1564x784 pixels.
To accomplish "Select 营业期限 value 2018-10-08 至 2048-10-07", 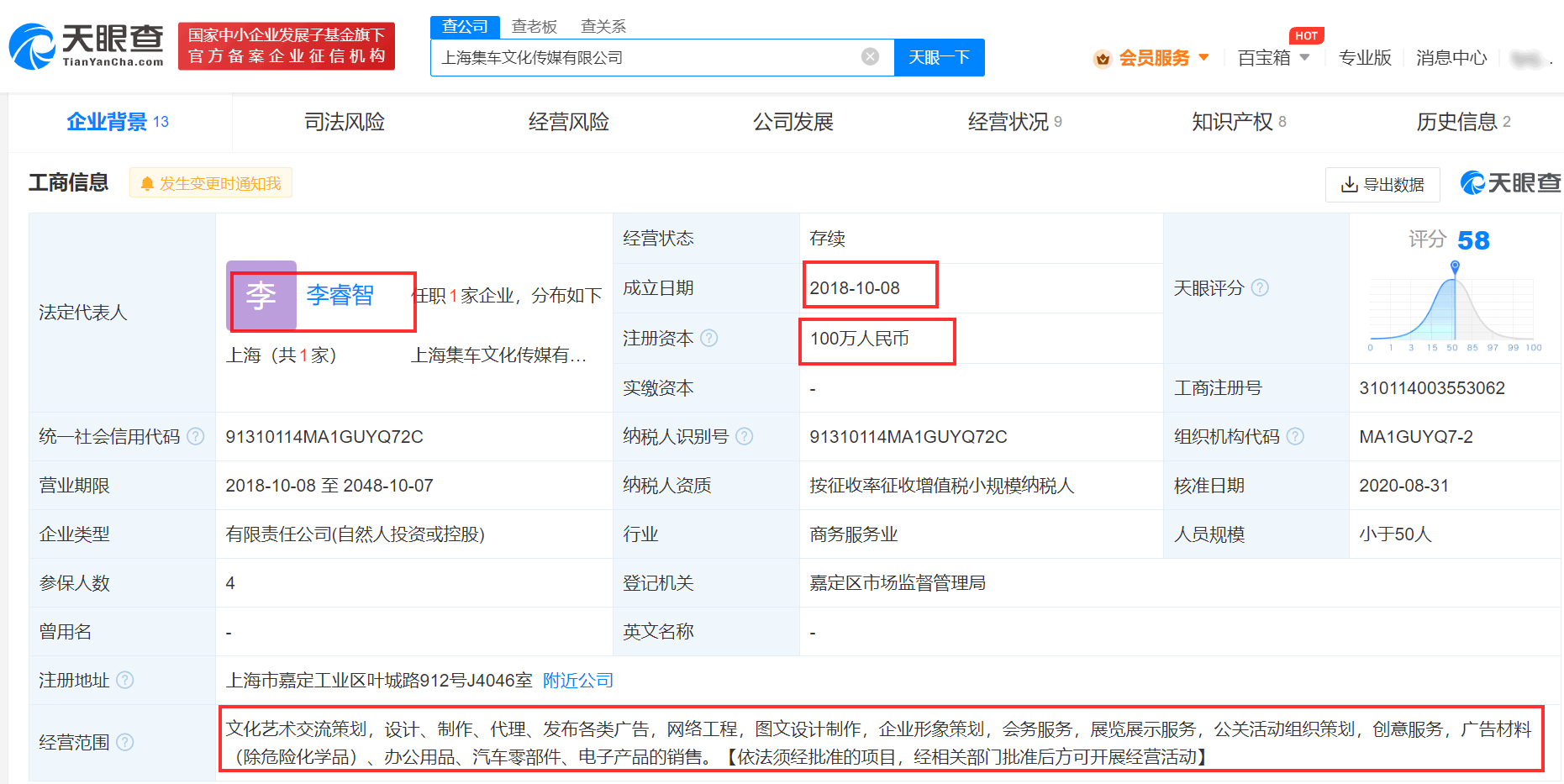I will point(329,486).
